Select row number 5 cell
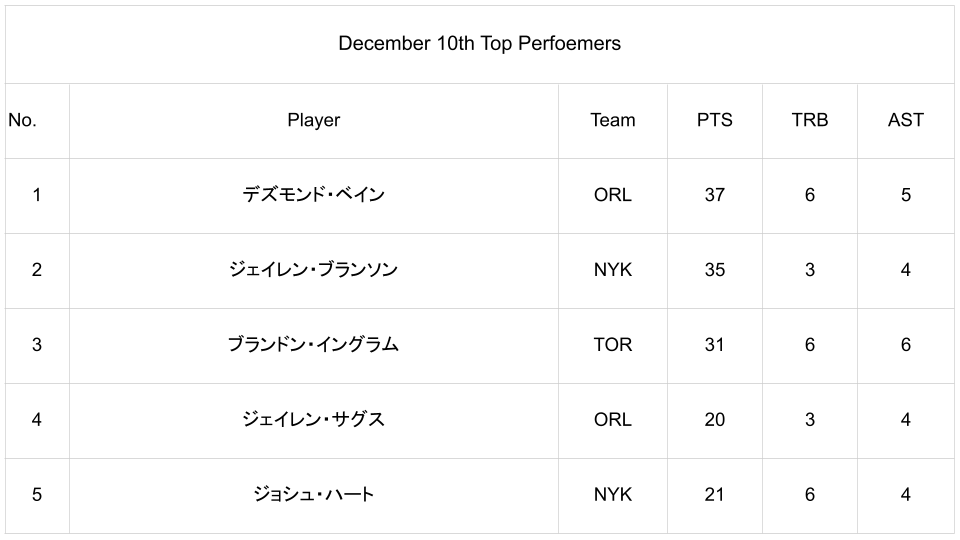Screen dimensions: 960x540 coord(37,495)
